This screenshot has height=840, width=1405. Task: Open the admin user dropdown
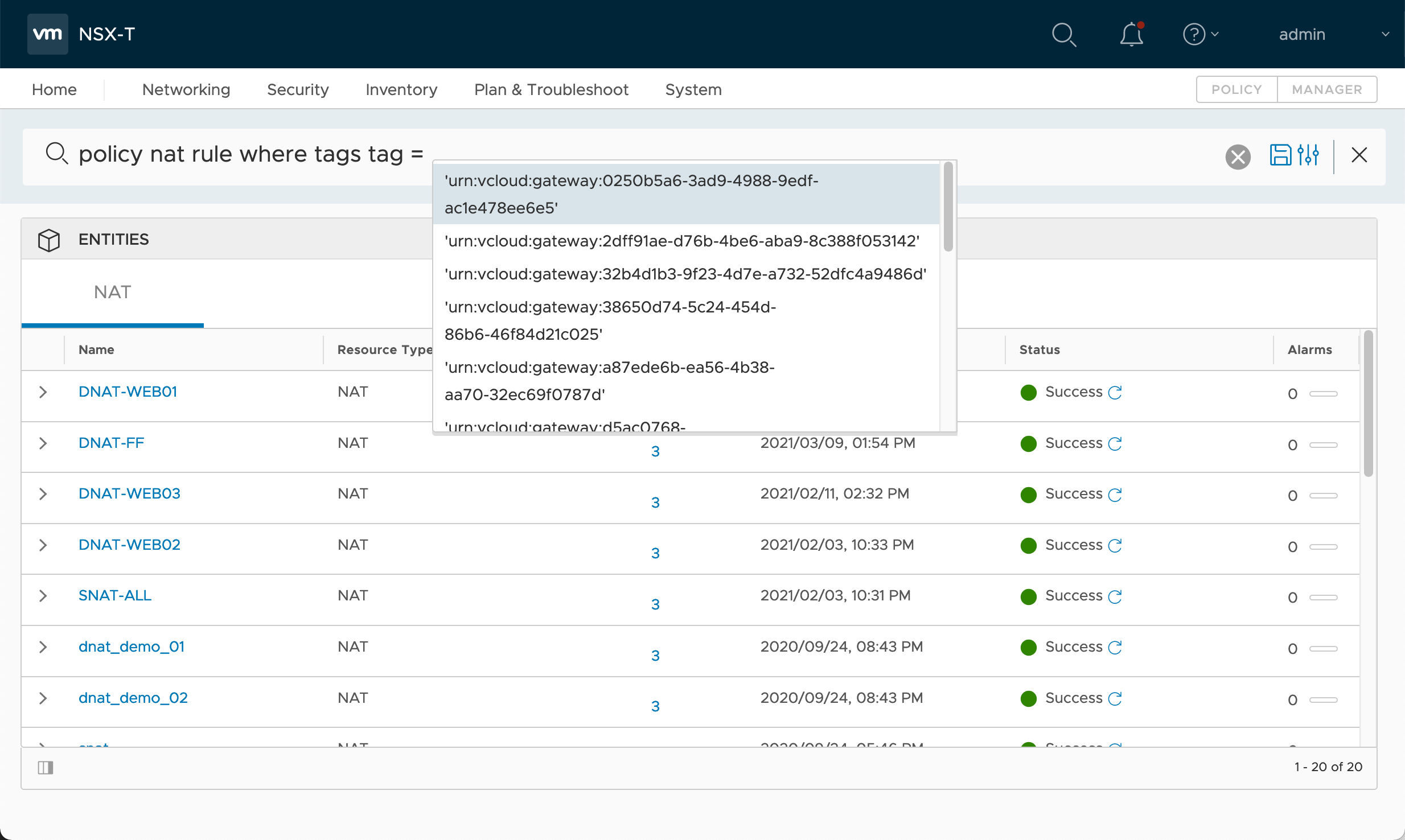pos(1334,34)
